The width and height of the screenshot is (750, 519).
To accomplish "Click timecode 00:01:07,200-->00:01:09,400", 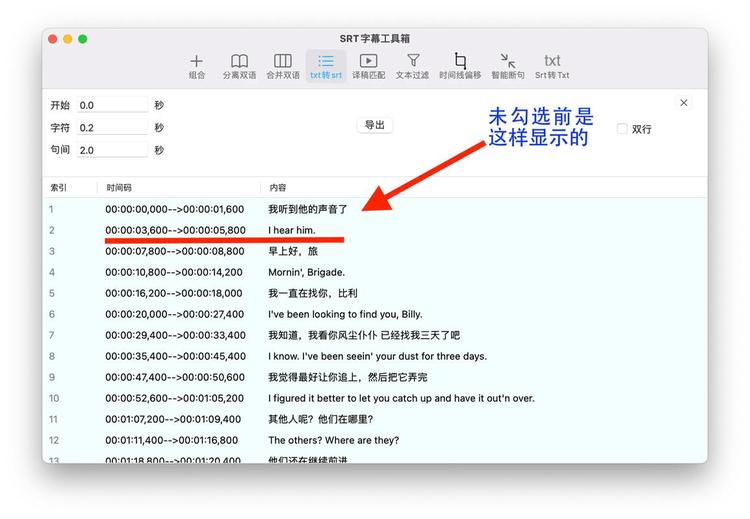I will pyautogui.click(x=173, y=420).
